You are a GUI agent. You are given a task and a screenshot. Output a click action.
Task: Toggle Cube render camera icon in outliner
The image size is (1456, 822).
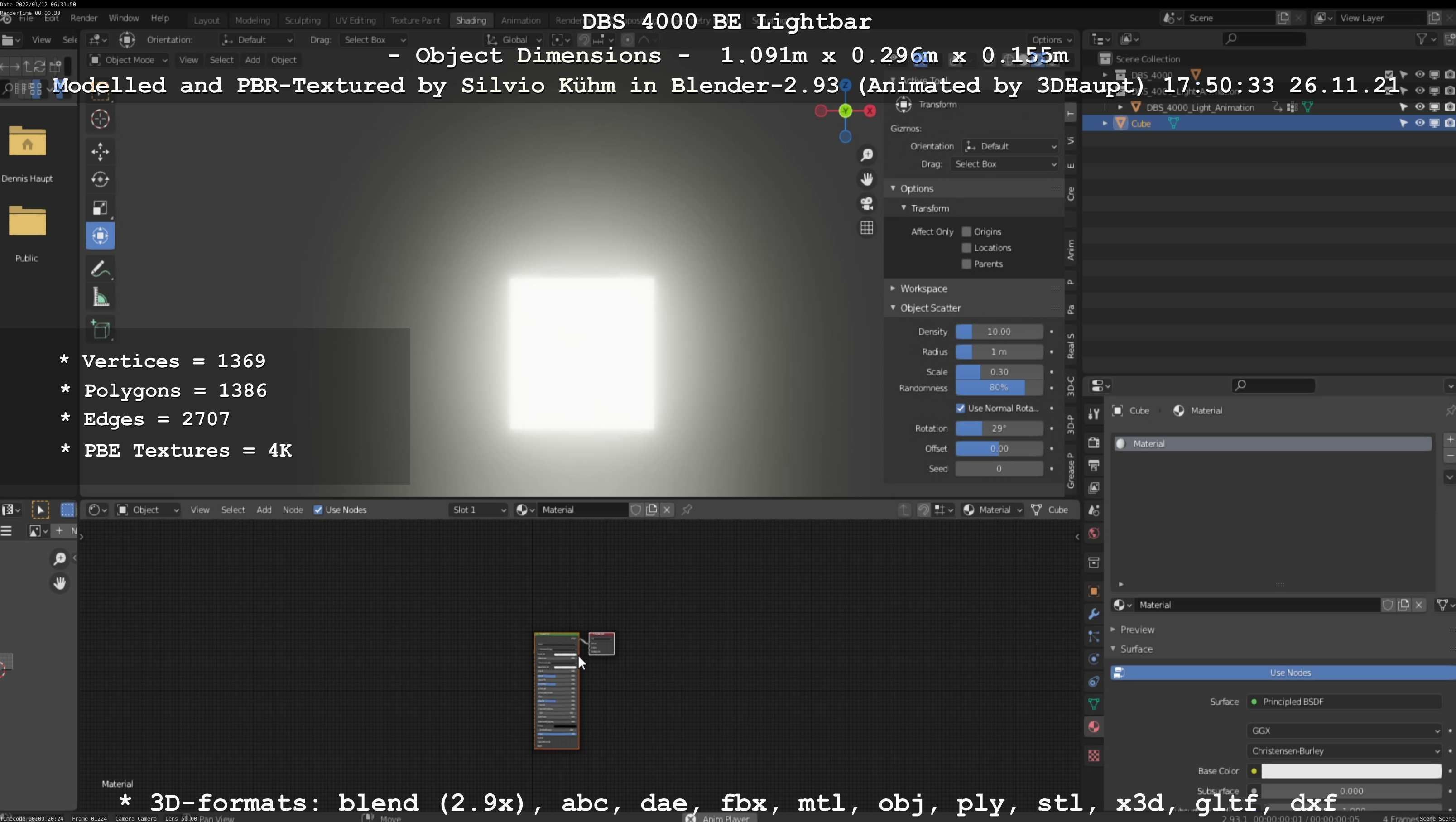(x=1449, y=123)
